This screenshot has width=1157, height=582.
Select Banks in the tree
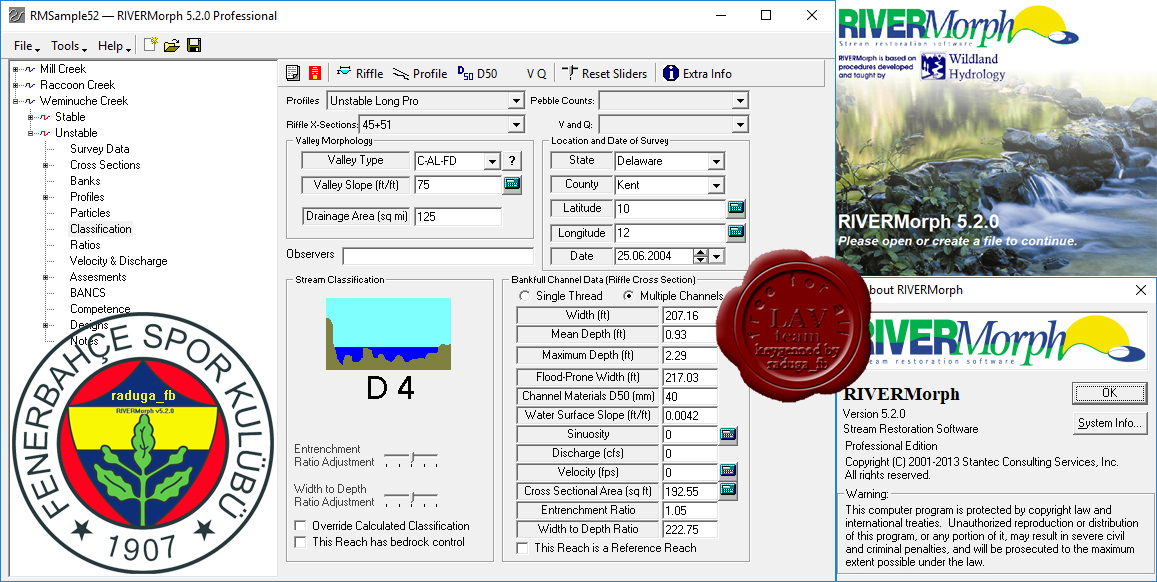click(85, 181)
